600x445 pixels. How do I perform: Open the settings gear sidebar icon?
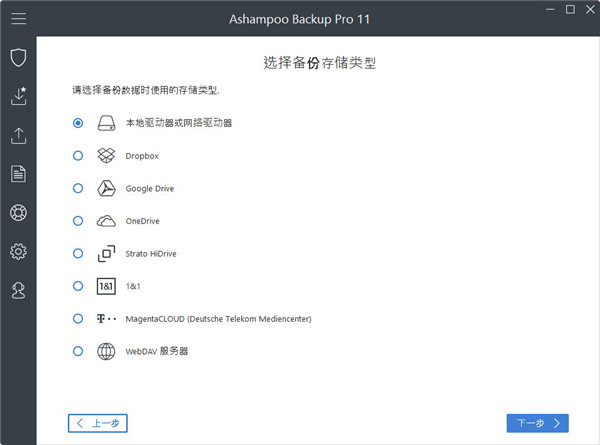(18, 252)
